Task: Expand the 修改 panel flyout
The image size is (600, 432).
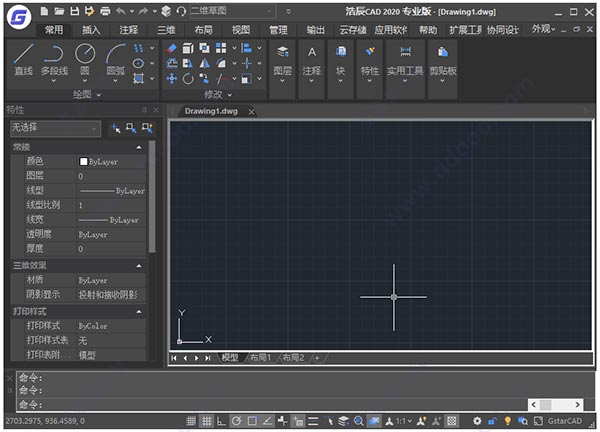Action: coord(218,94)
